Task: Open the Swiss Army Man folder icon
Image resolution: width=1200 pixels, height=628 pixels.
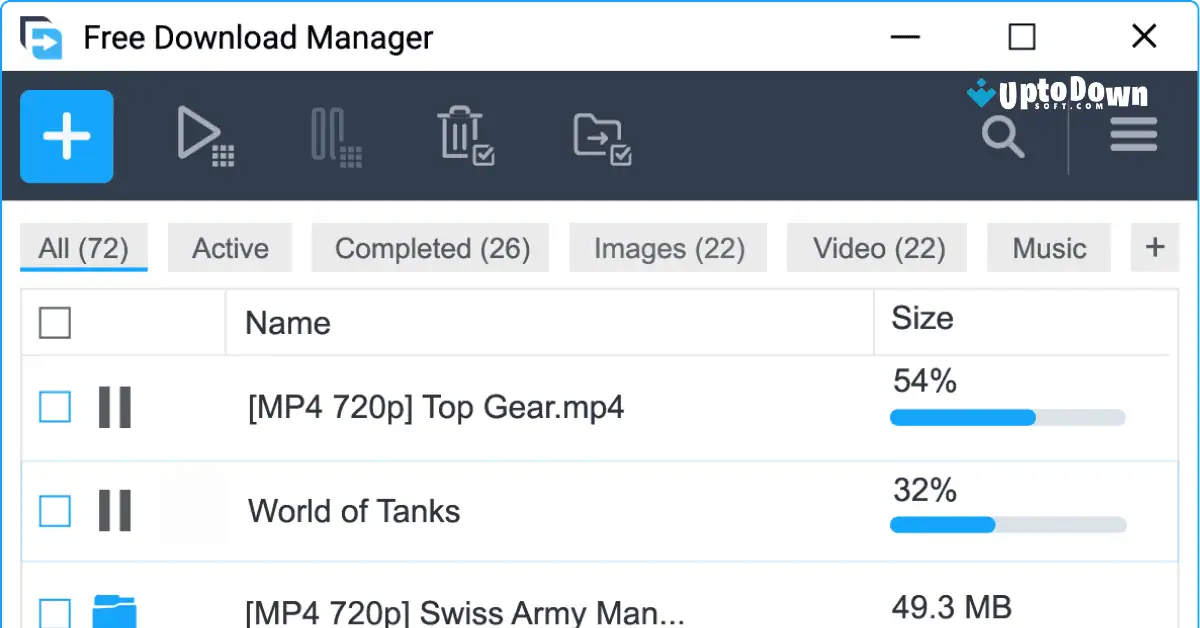Action: (x=115, y=608)
